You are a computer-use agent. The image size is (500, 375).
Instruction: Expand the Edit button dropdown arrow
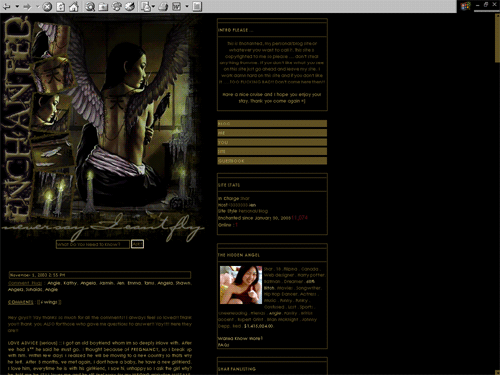coord(187,6)
